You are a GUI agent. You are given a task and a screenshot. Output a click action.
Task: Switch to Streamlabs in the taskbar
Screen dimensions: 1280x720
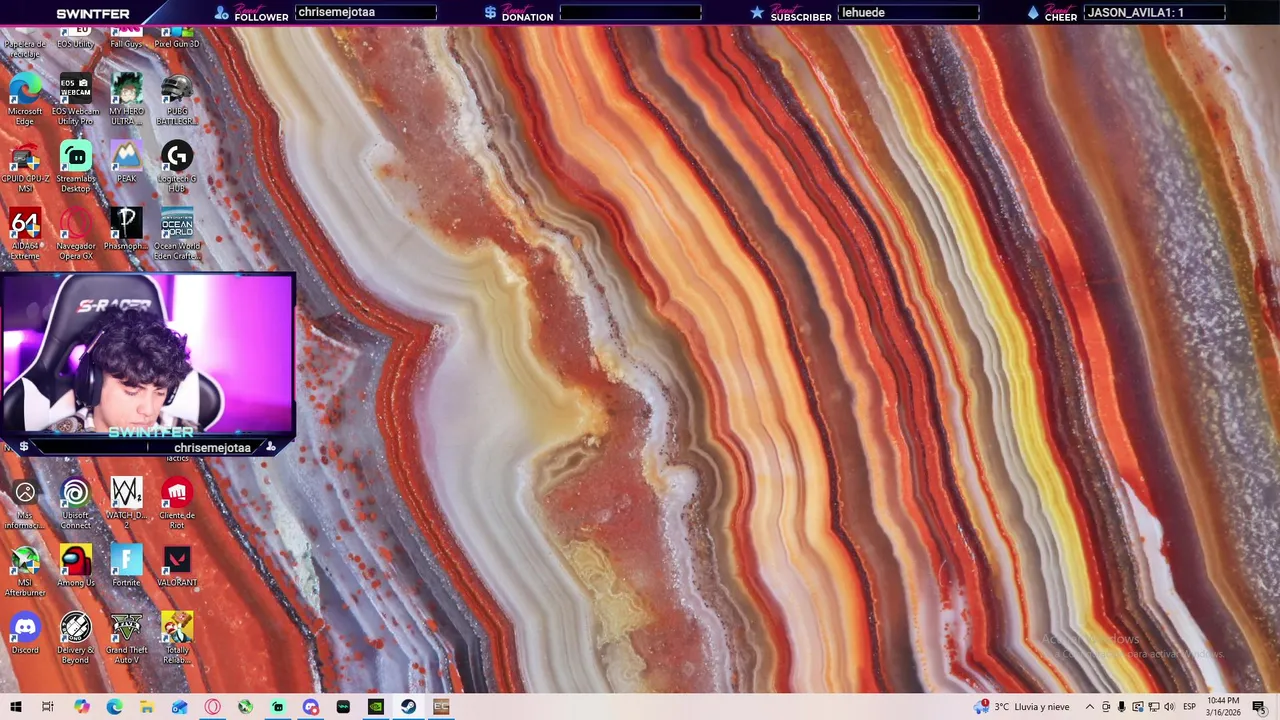coord(277,707)
